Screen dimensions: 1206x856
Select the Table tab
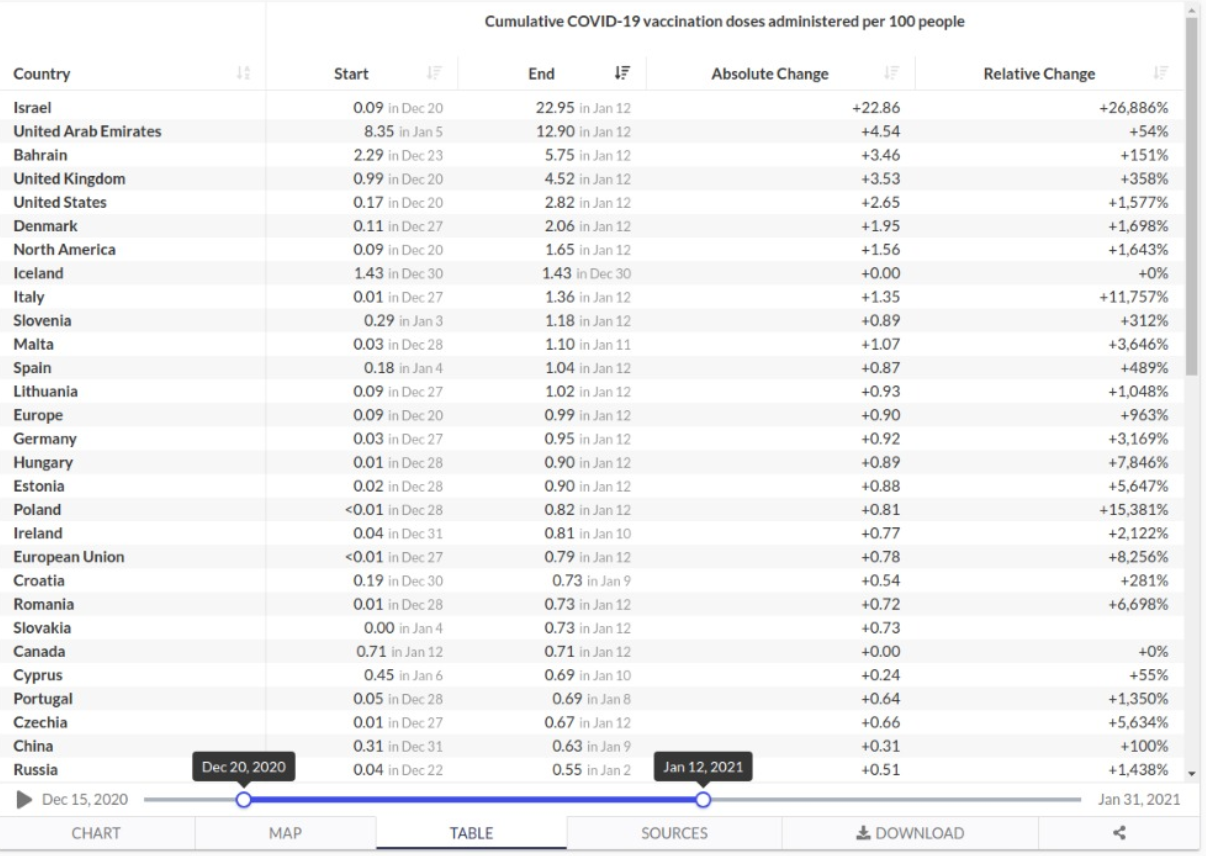pyautogui.click(x=471, y=832)
